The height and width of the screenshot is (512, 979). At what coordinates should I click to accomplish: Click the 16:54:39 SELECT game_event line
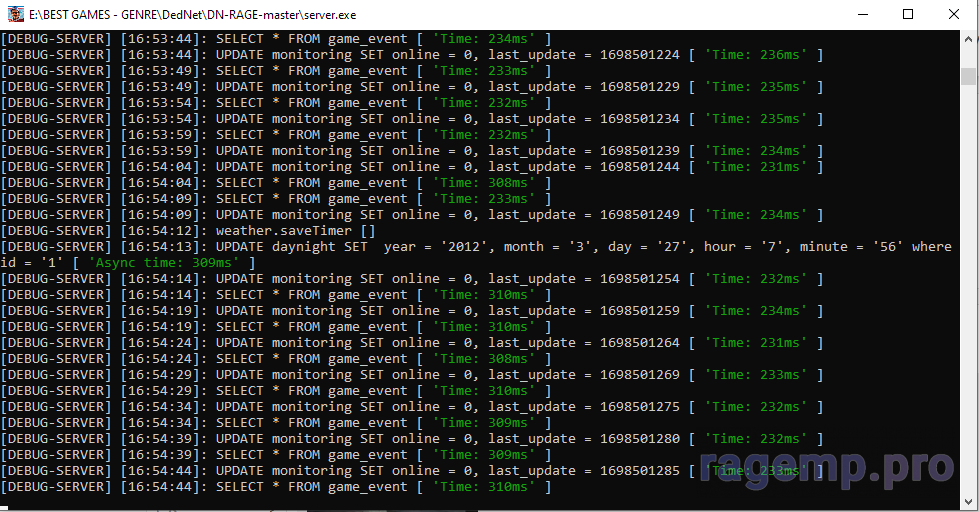(276, 455)
